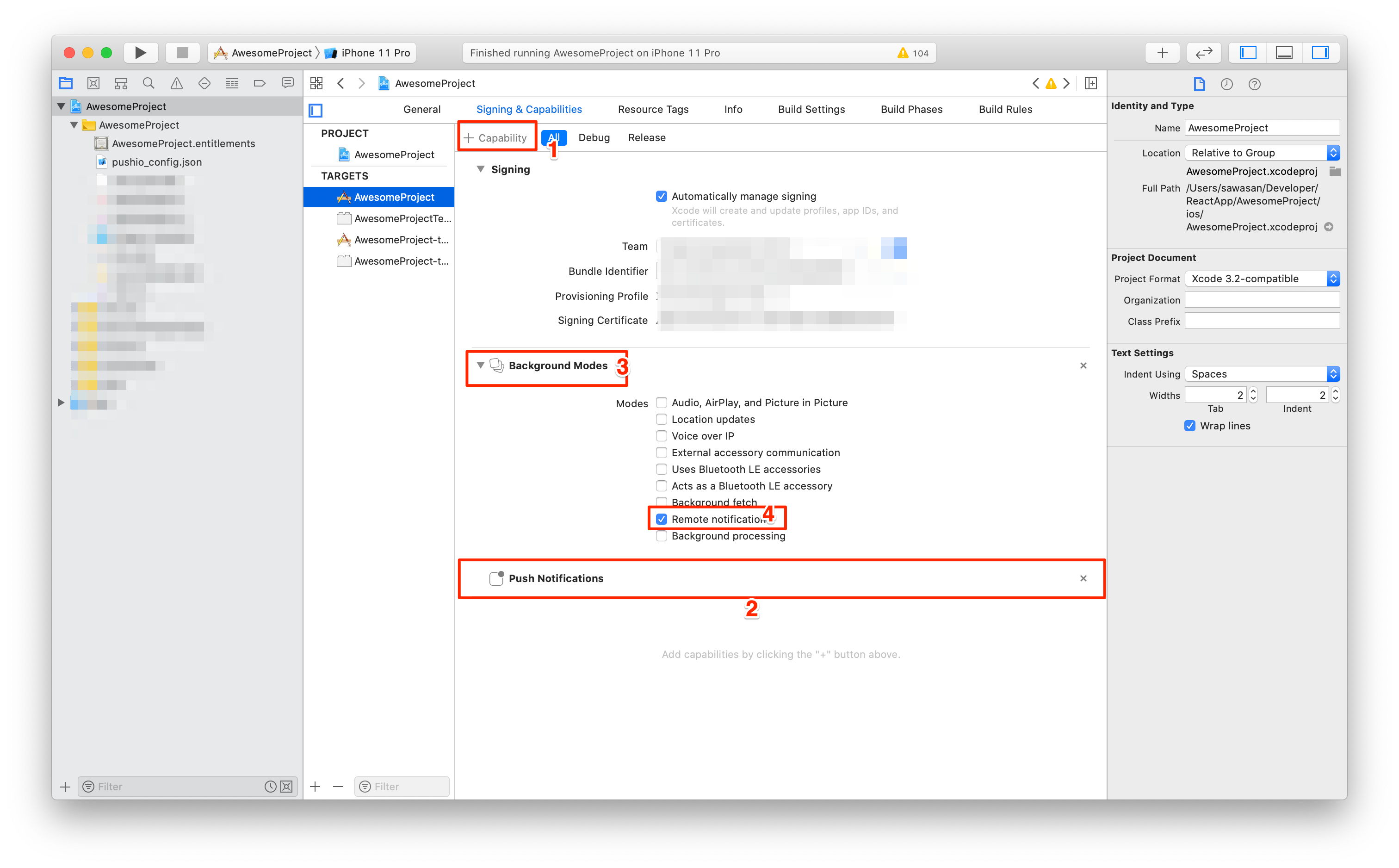This screenshot has width=1399, height=868.
Task: Select the Debug configuration filter
Action: pos(594,138)
